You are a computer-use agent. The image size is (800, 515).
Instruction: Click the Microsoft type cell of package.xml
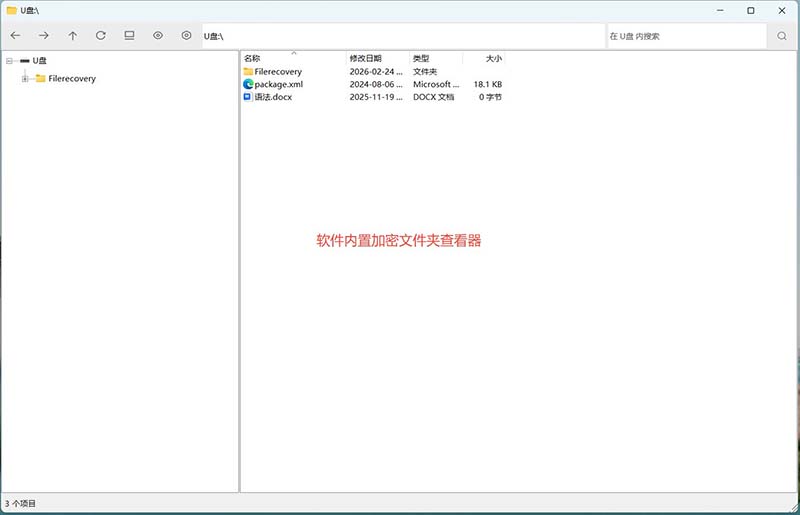coord(436,84)
